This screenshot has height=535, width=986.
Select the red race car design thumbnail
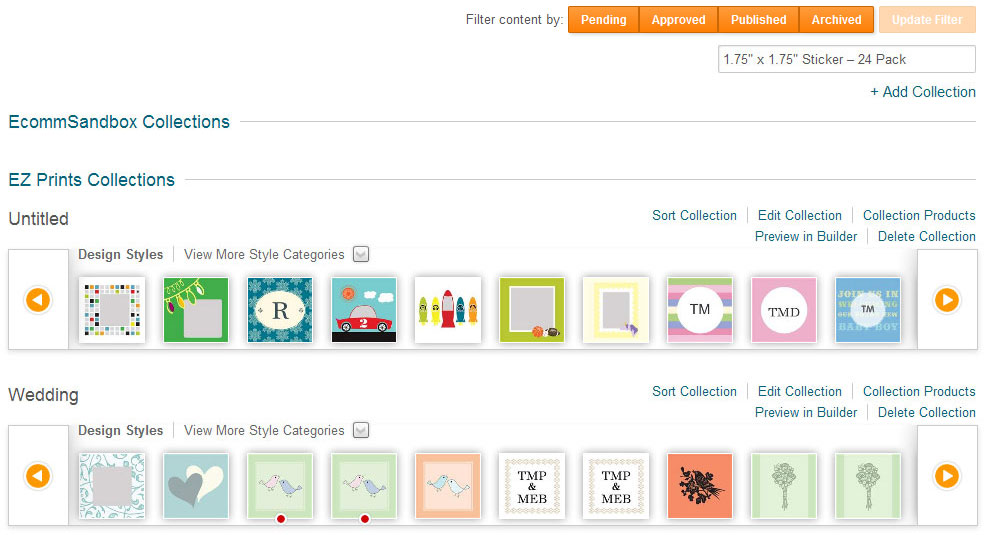[364, 310]
